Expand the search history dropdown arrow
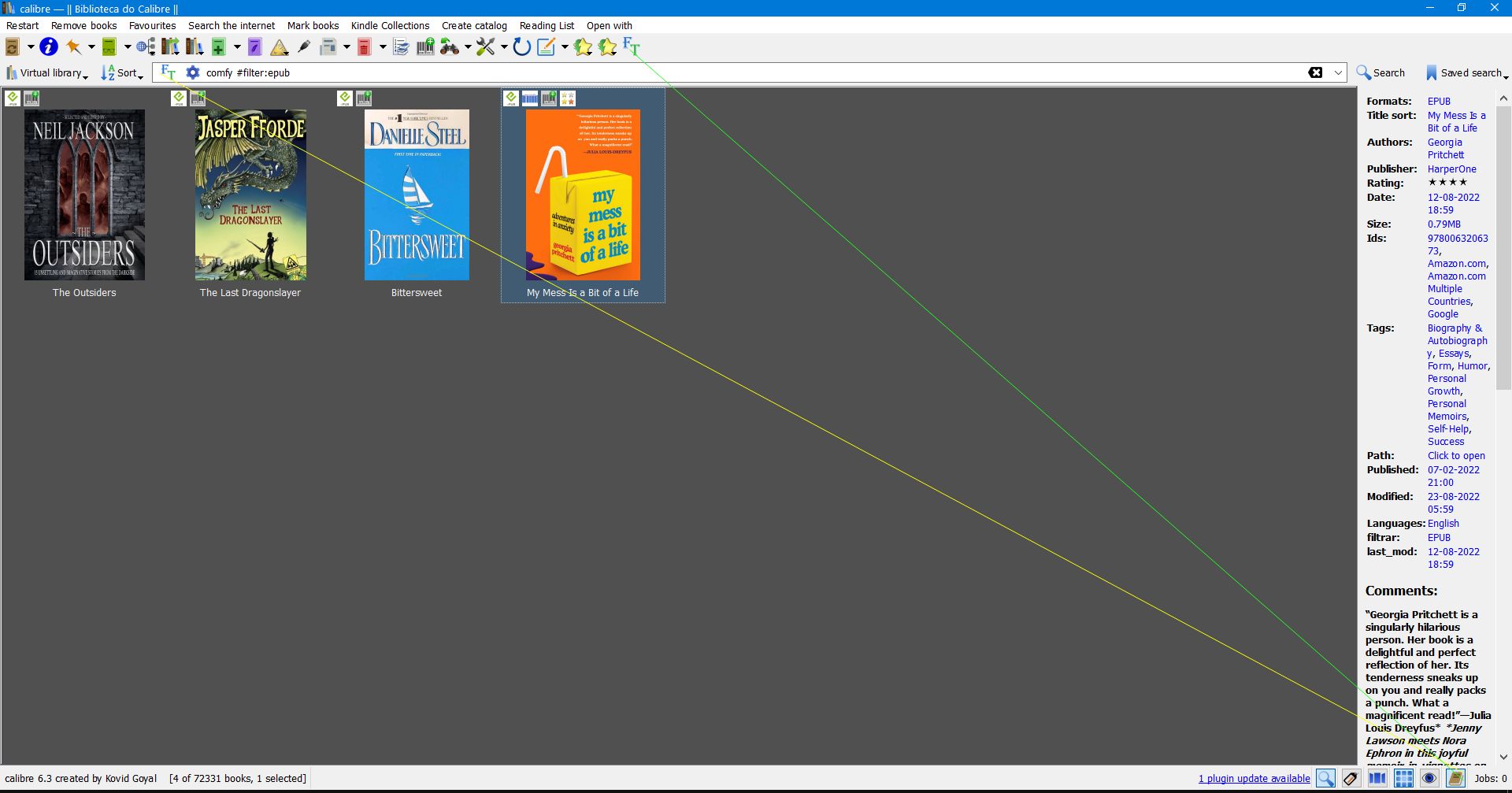The width and height of the screenshot is (1512, 793). (x=1338, y=72)
